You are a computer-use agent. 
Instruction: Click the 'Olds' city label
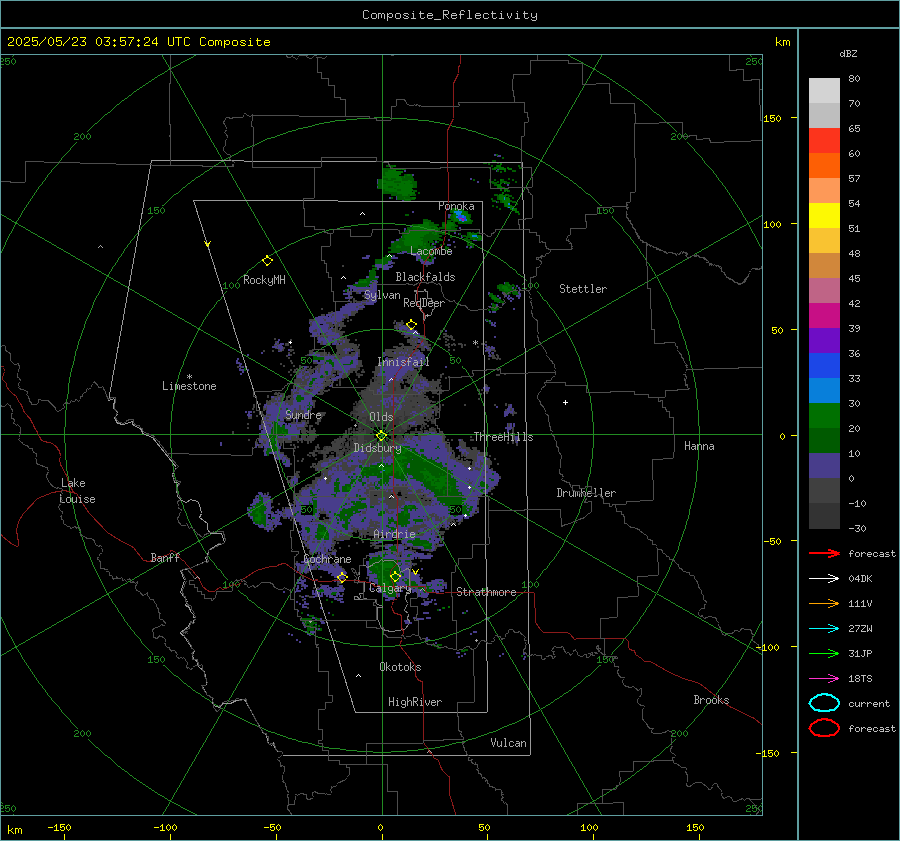coord(381,417)
